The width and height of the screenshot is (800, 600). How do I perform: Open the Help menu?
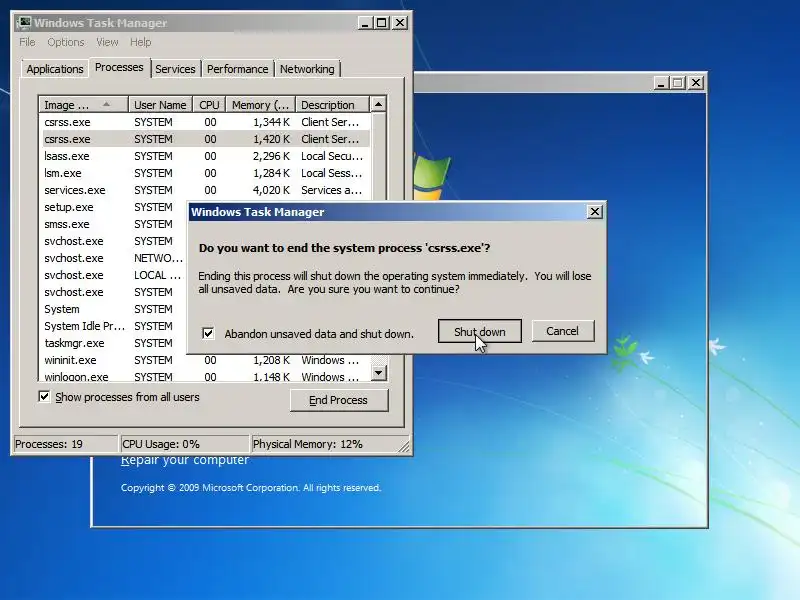coord(140,42)
